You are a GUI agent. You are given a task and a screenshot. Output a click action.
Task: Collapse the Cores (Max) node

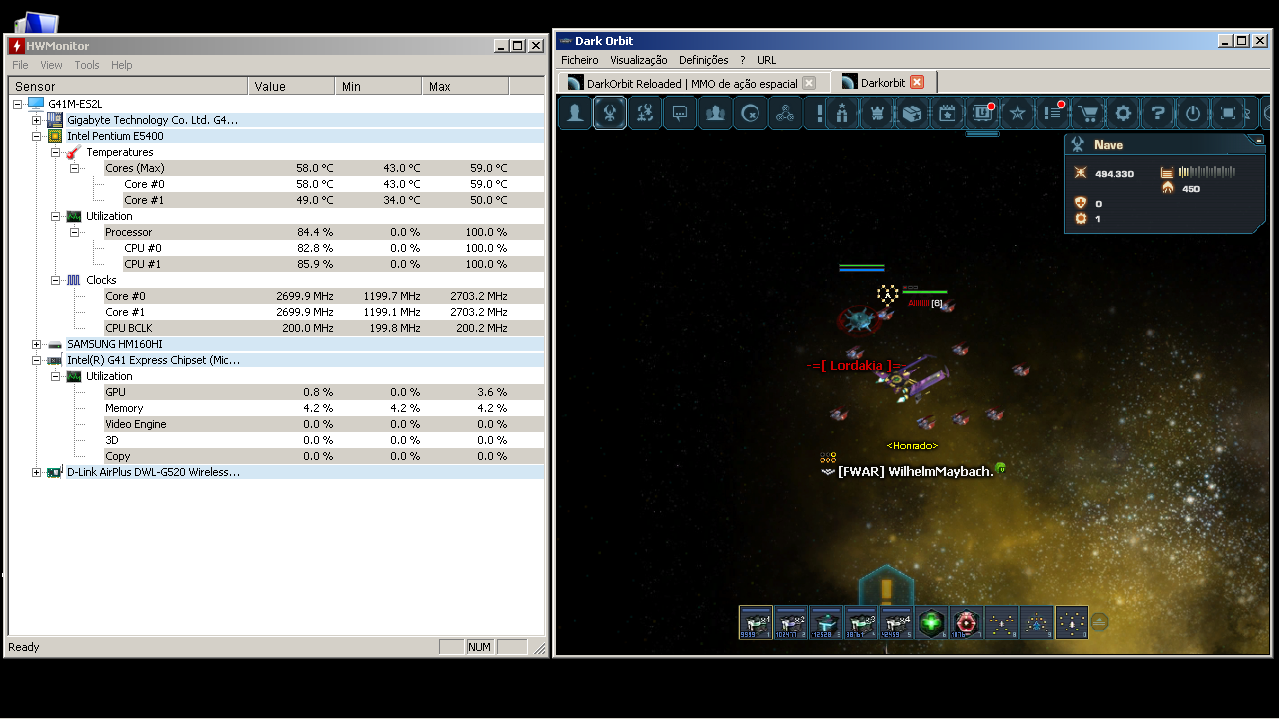pyautogui.click(x=75, y=168)
